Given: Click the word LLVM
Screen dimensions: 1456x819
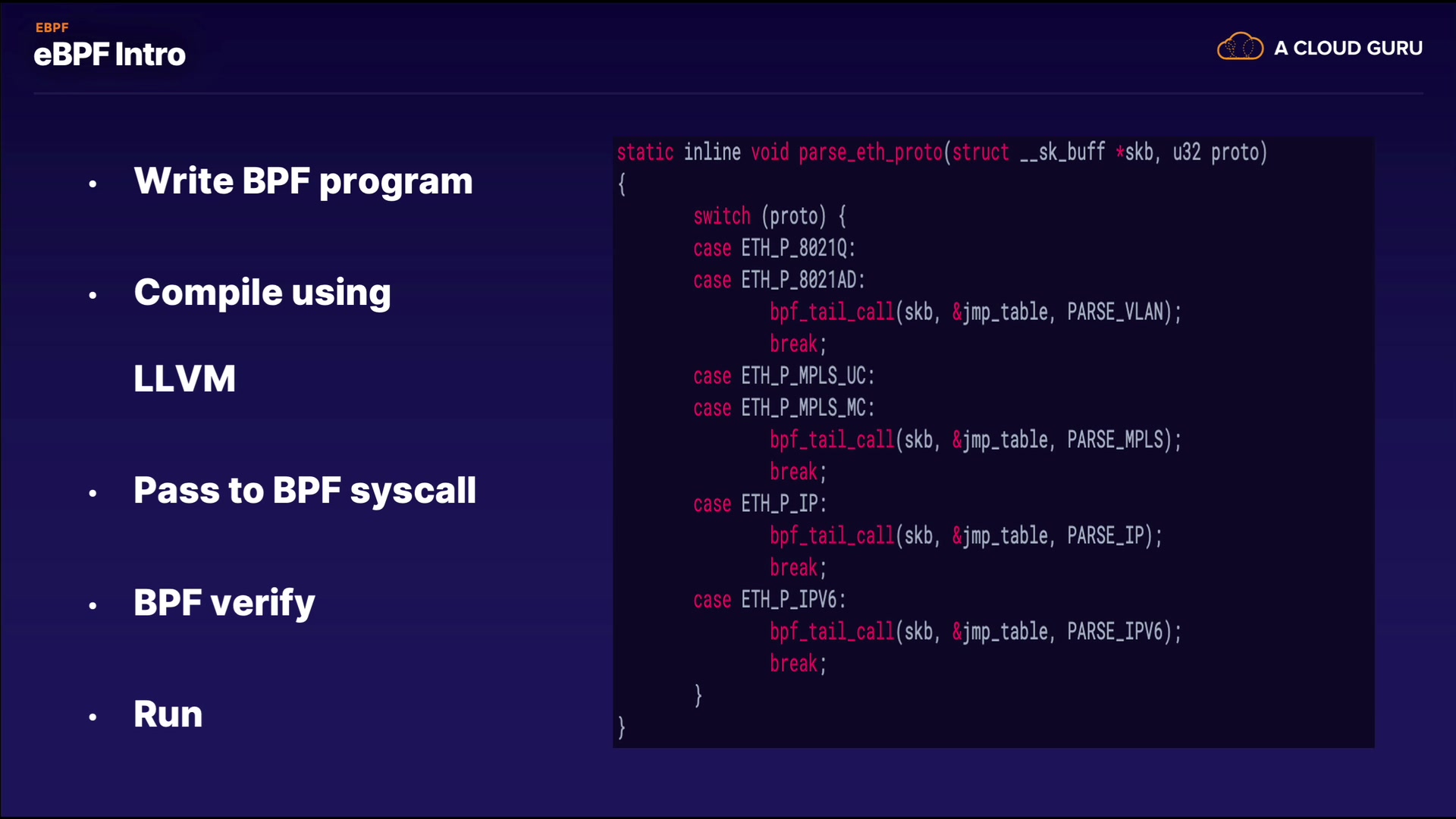Looking at the screenshot, I should point(184,378).
